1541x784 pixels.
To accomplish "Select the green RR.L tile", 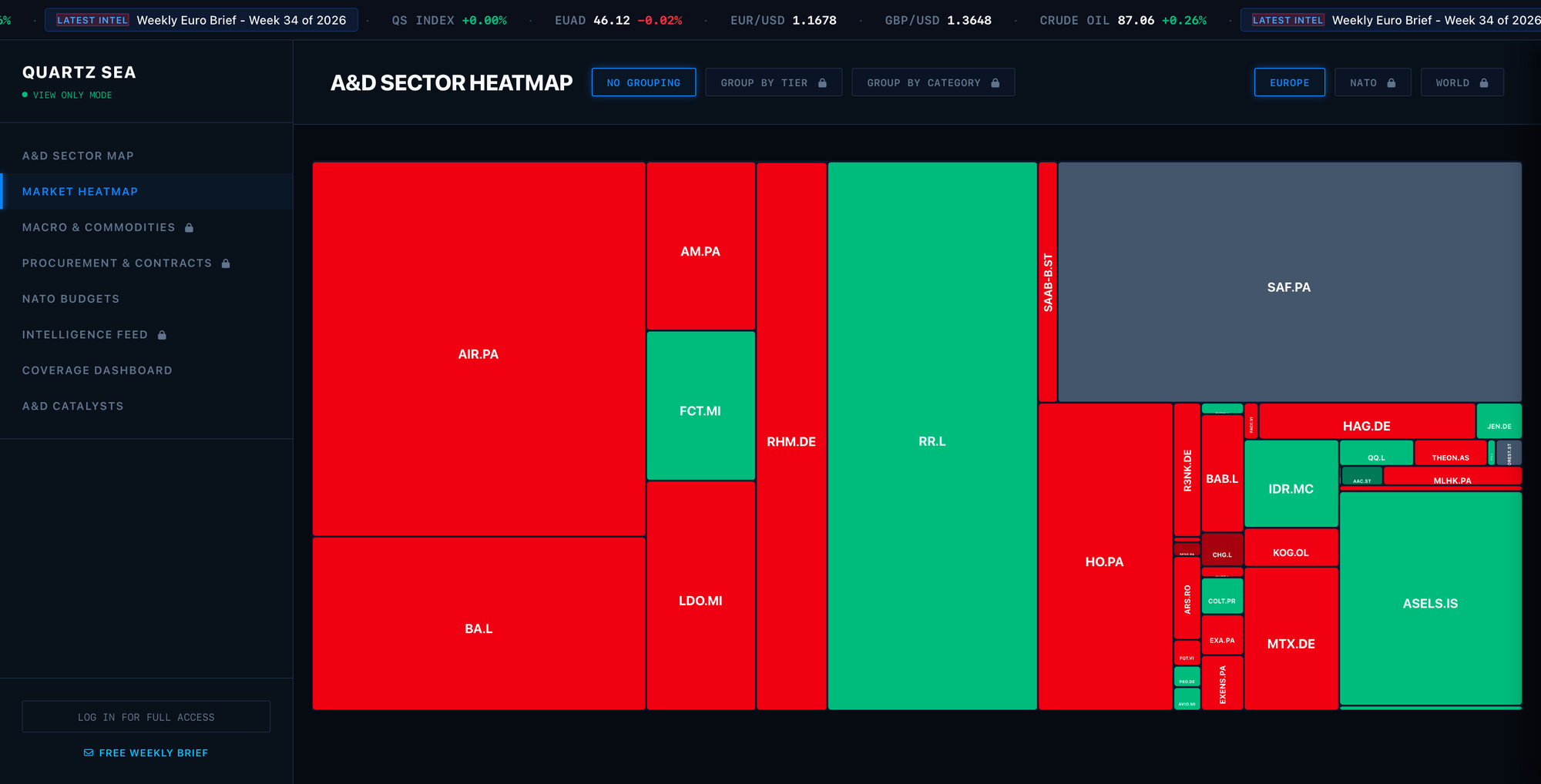I will coord(932,436).
